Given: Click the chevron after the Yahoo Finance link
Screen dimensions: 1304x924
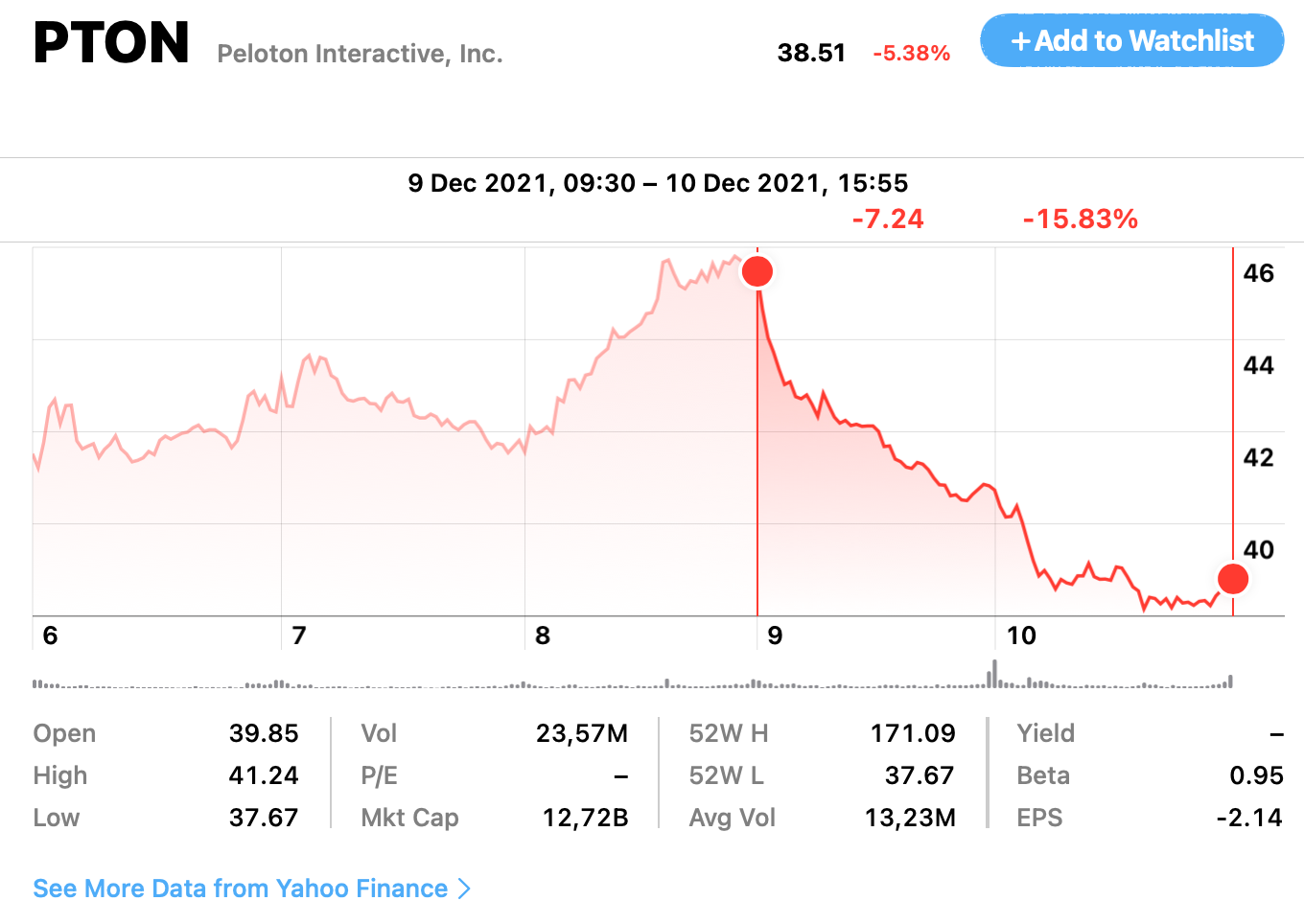Looking at the screenshot, I should (465, 889).
